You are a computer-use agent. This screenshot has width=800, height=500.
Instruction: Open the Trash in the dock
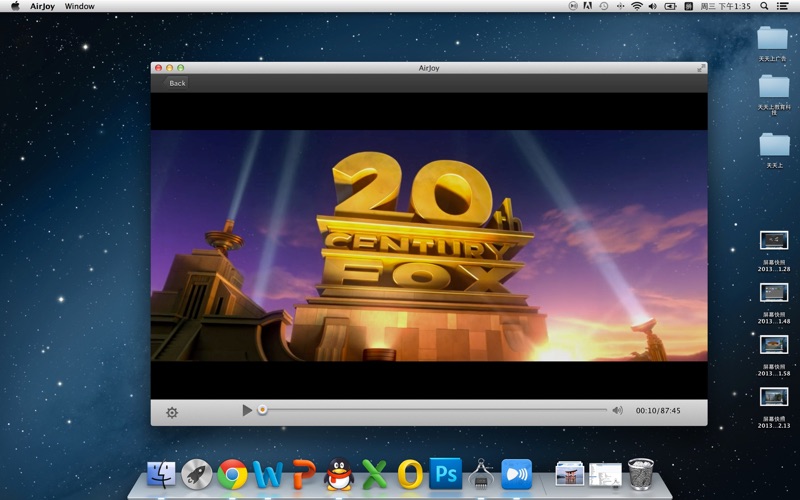tap(641, 474)
